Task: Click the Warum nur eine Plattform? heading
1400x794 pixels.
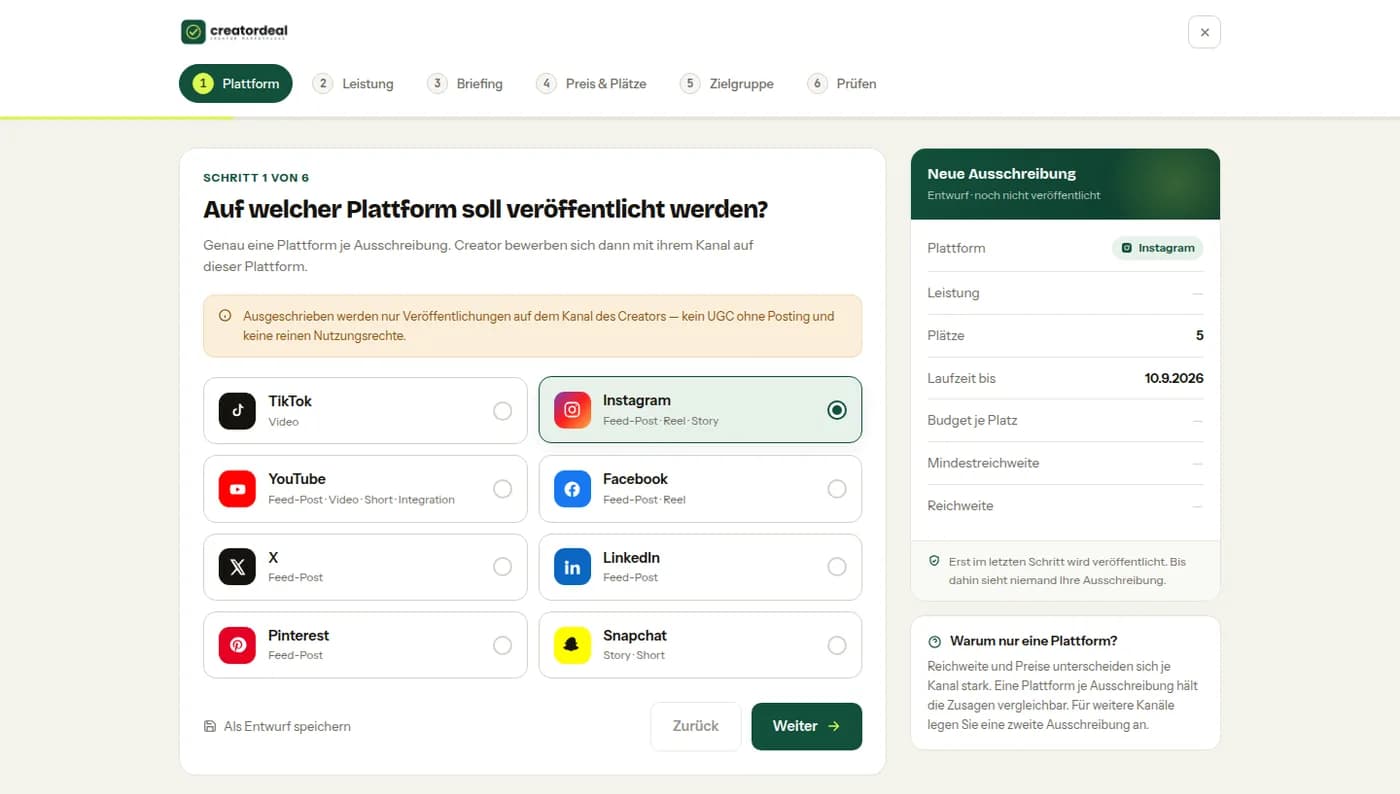Action: (x=1033, y=641)
